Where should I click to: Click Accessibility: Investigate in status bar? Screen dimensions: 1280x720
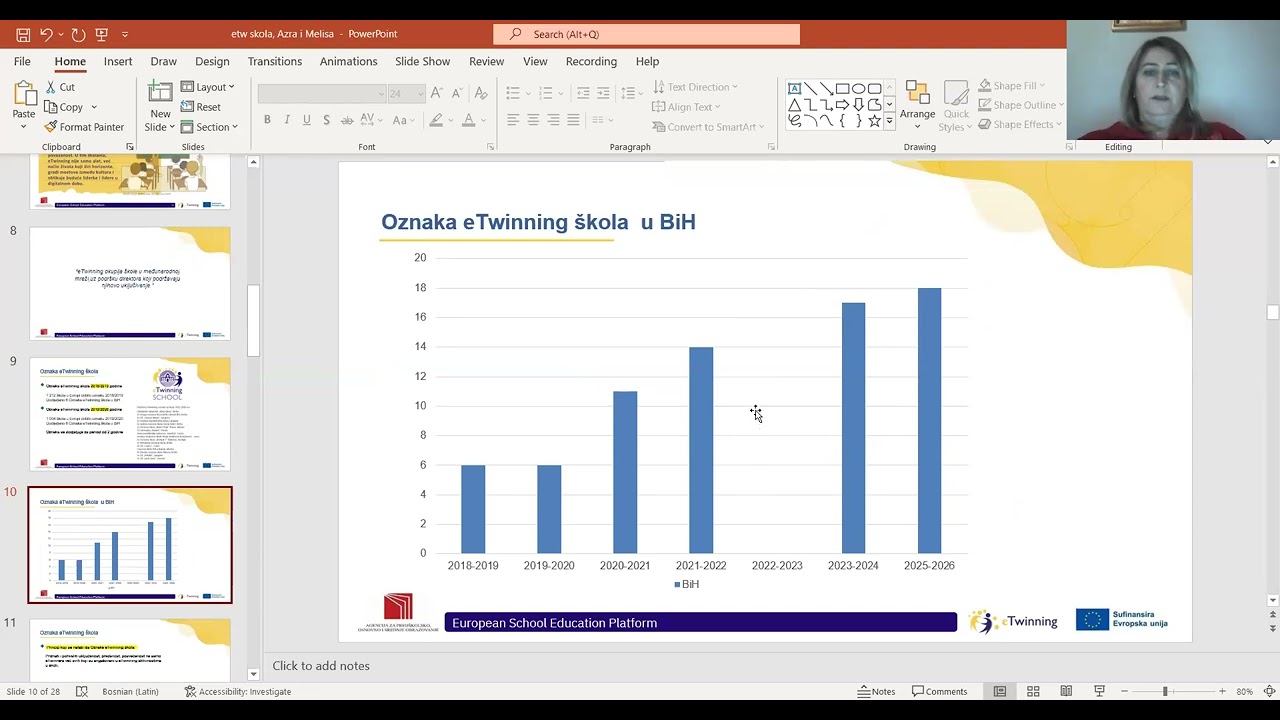238,691
